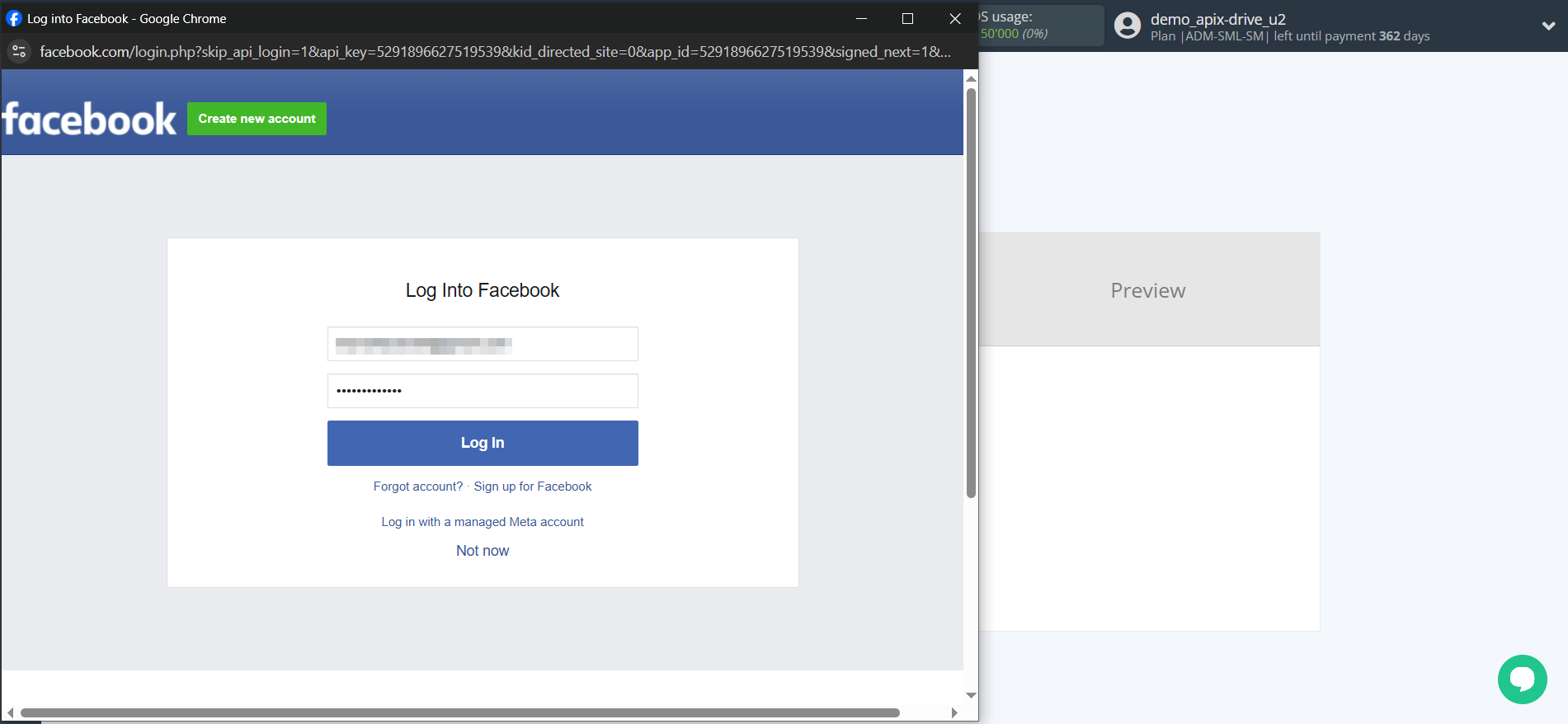Expand the account dropdown chevron
The height and width of the screenshot is (724, 1568).
(x=1548, y=26)
